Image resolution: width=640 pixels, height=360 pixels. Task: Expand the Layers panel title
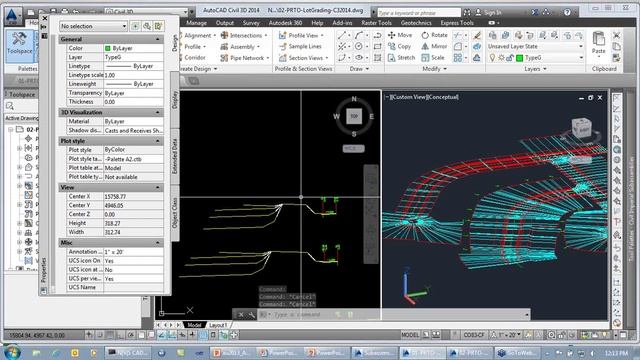click(535, 69)
